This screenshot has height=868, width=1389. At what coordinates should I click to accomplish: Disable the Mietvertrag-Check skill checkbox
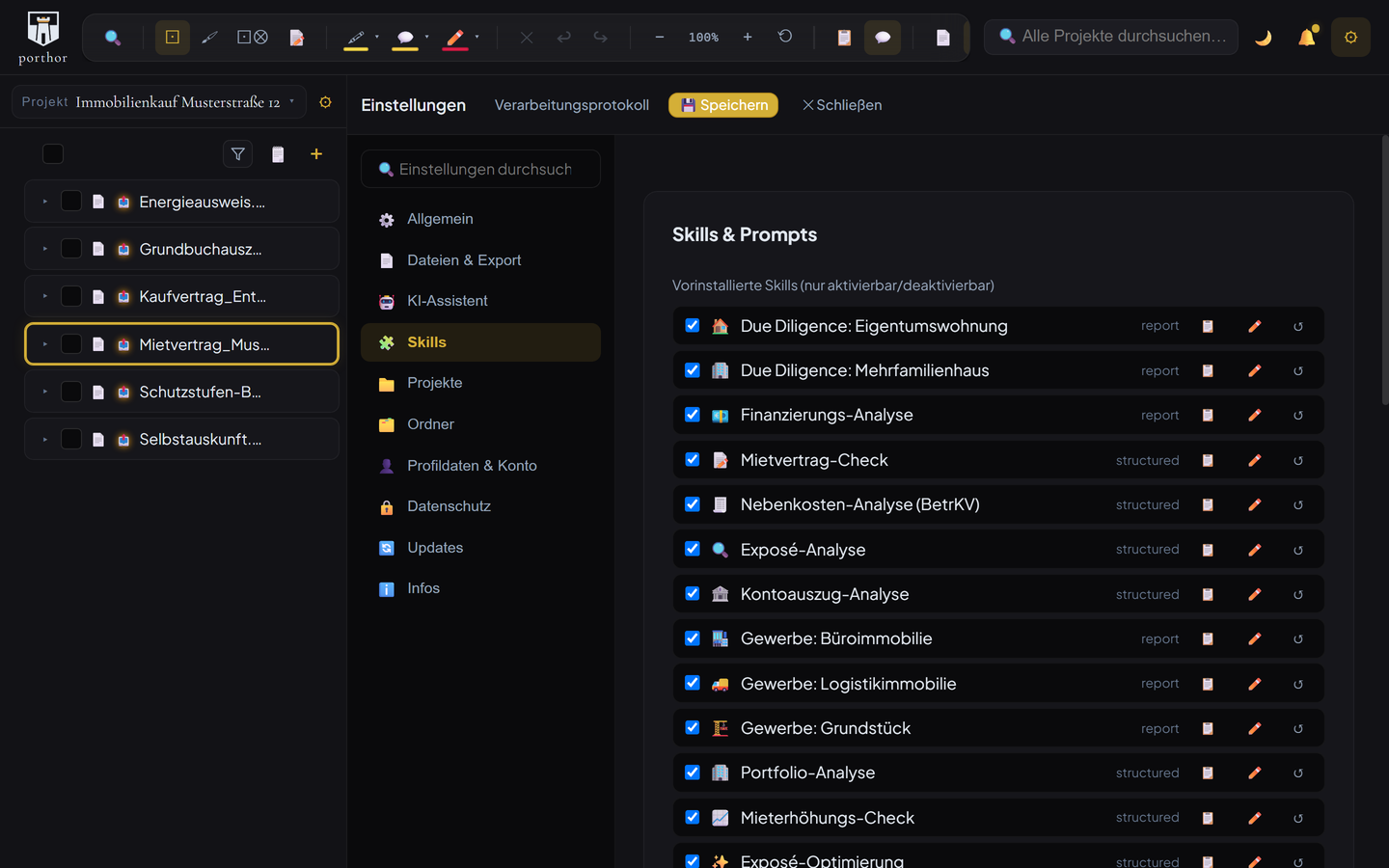click(x=692, y=459)
